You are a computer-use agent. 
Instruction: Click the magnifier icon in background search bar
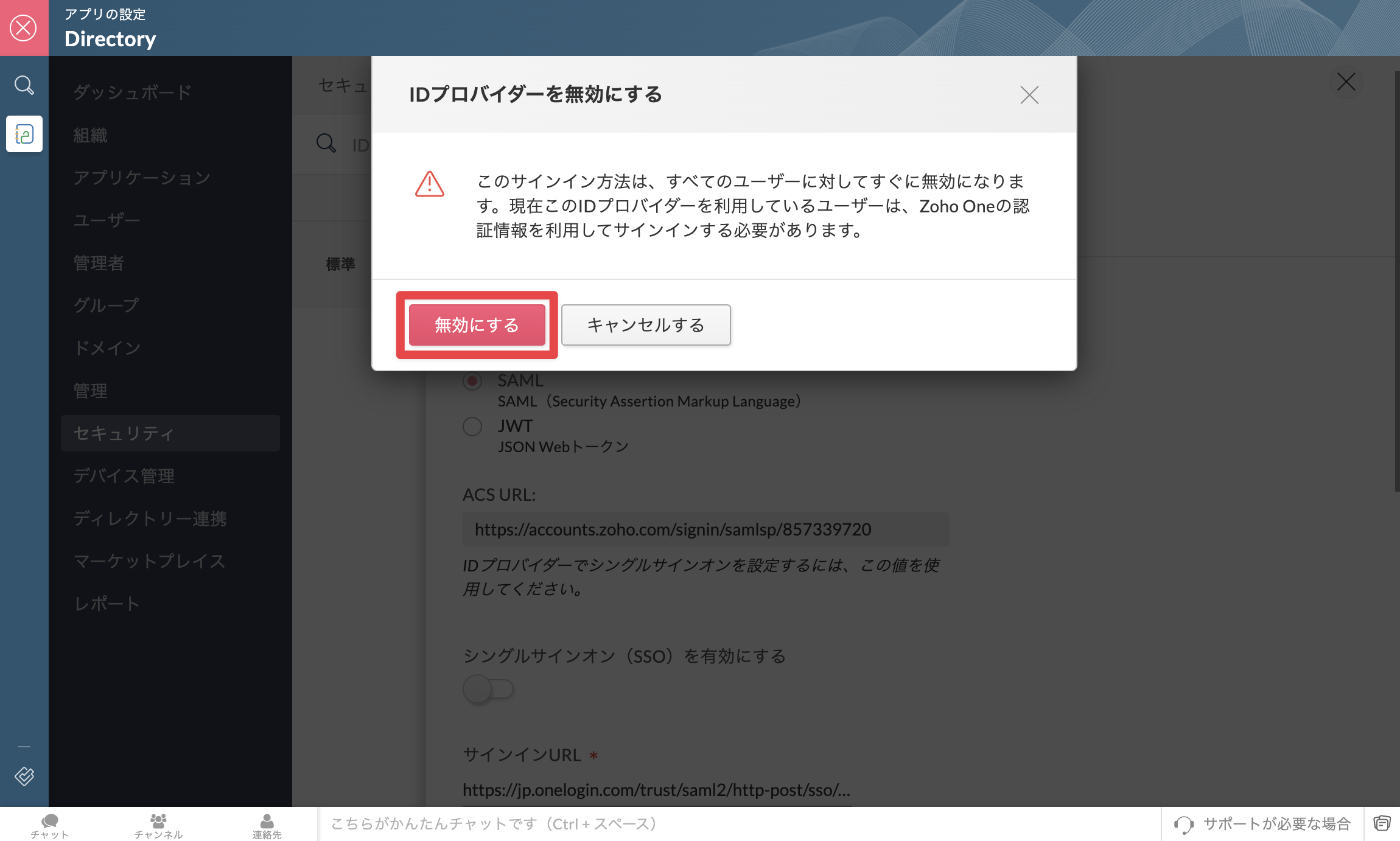(x=326, y=144)
